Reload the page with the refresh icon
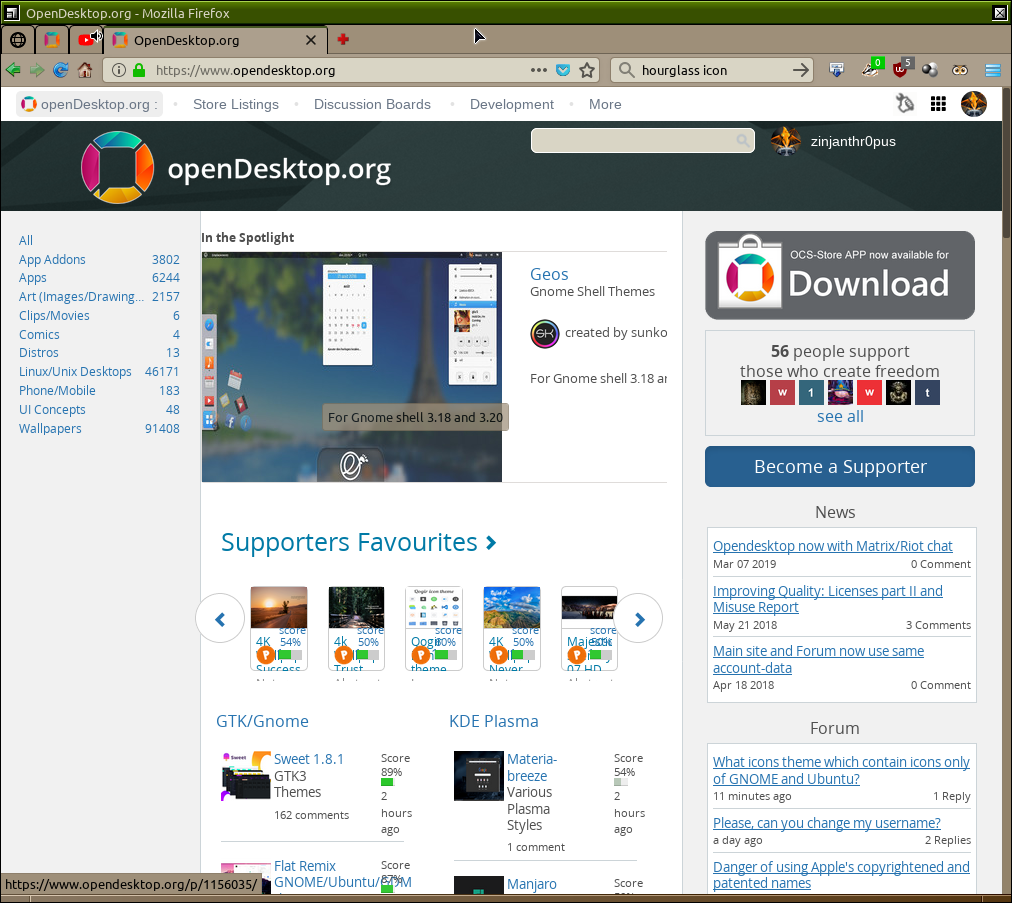Viewport: 1012px width, 903px height. click(x=61, y=70)
